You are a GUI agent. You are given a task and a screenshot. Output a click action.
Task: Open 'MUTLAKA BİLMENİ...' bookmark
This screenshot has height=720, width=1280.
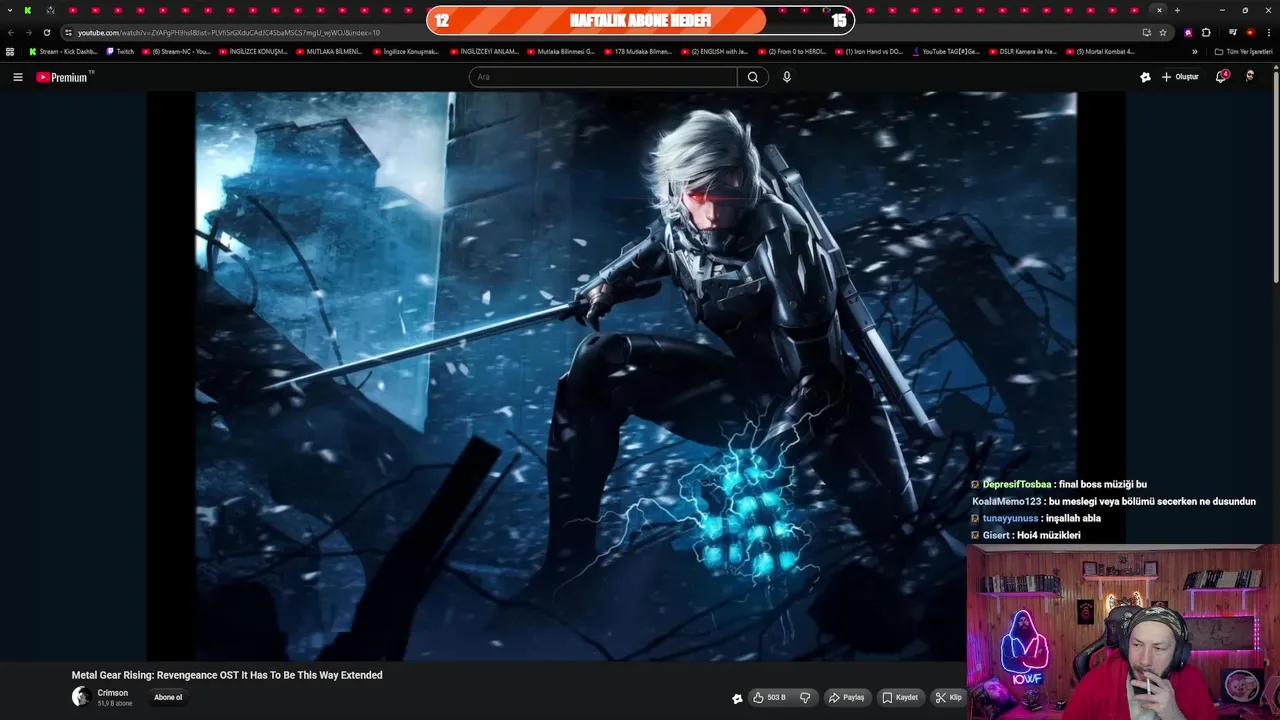pos(330,51)
